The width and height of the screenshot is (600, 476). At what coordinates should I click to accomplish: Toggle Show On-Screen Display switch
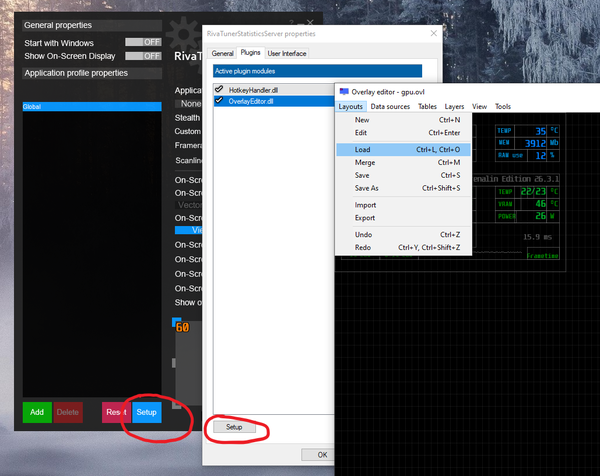143,56
